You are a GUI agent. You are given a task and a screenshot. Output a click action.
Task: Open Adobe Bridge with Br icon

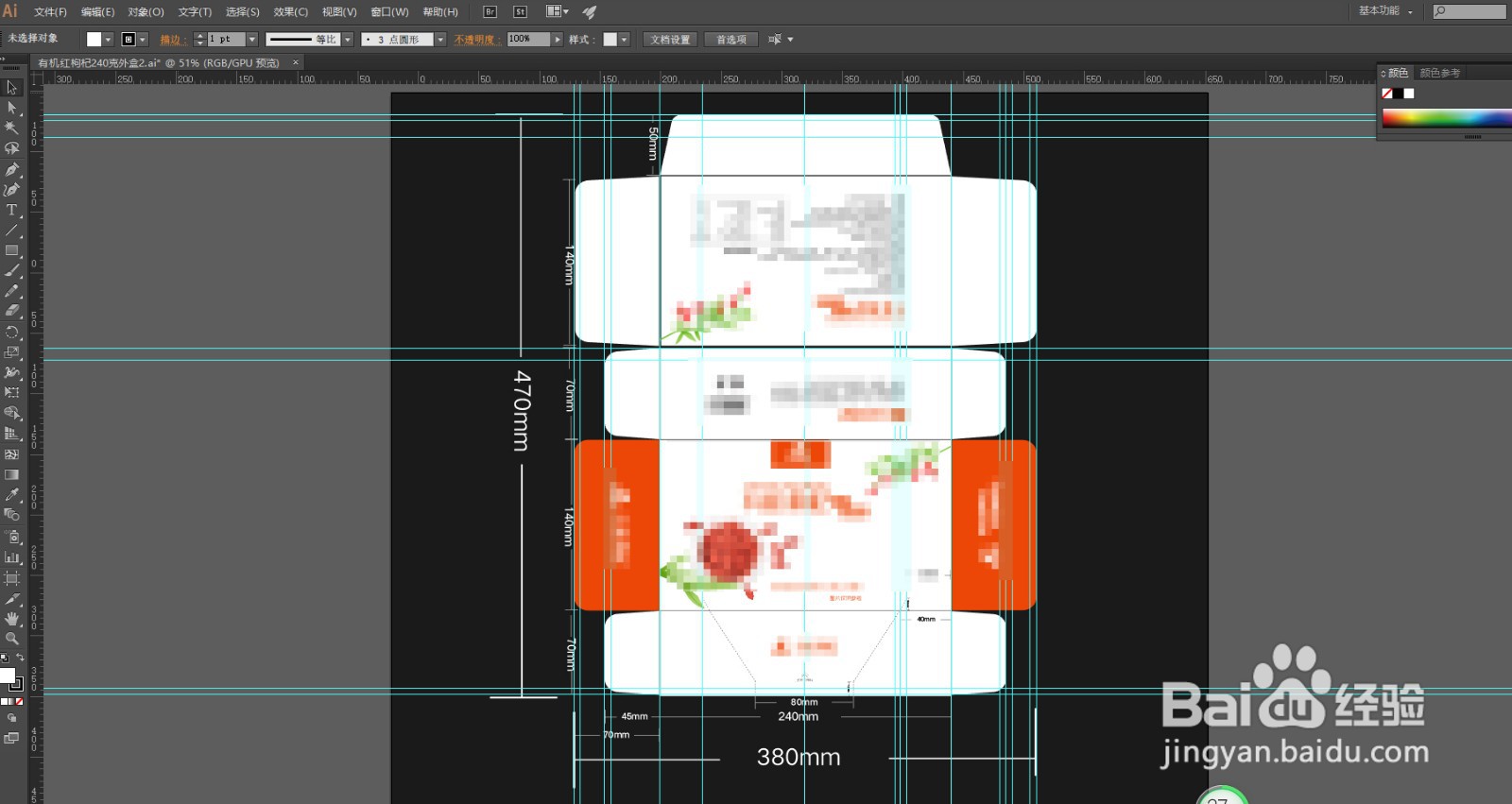(490, 12)
